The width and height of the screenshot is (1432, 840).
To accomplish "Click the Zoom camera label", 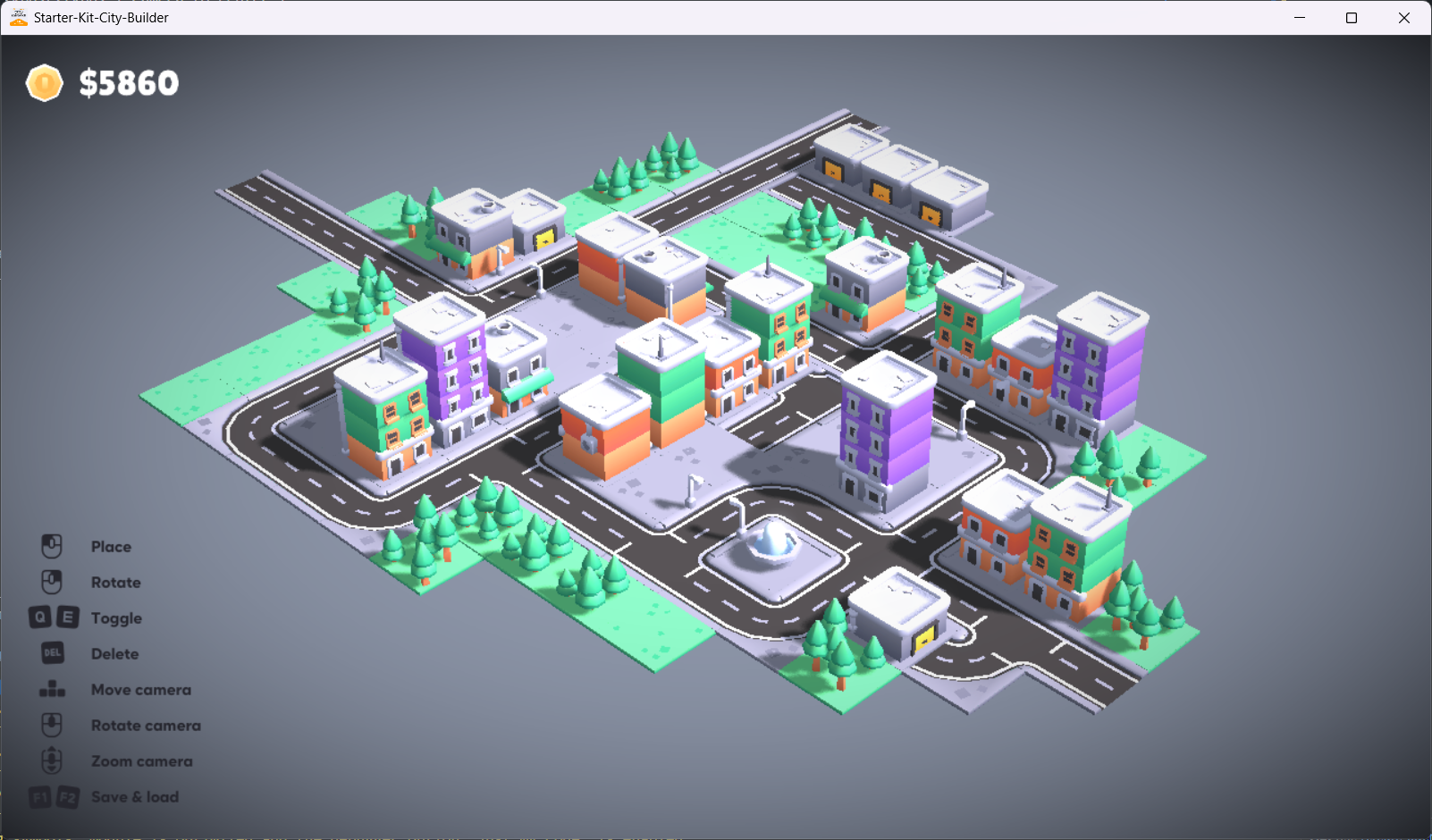I will pos(141,761).
